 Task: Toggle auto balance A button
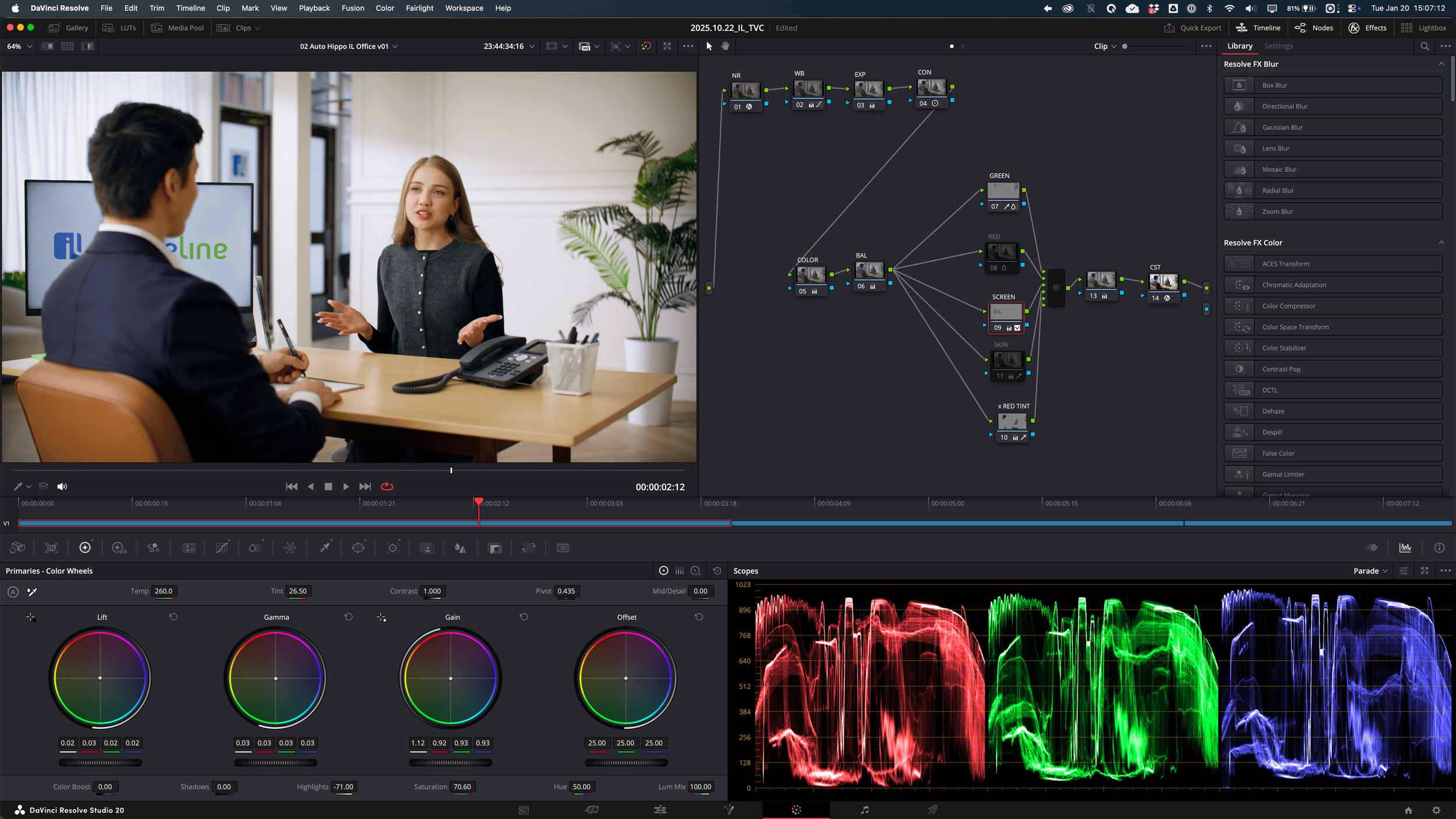click(13, 592)
